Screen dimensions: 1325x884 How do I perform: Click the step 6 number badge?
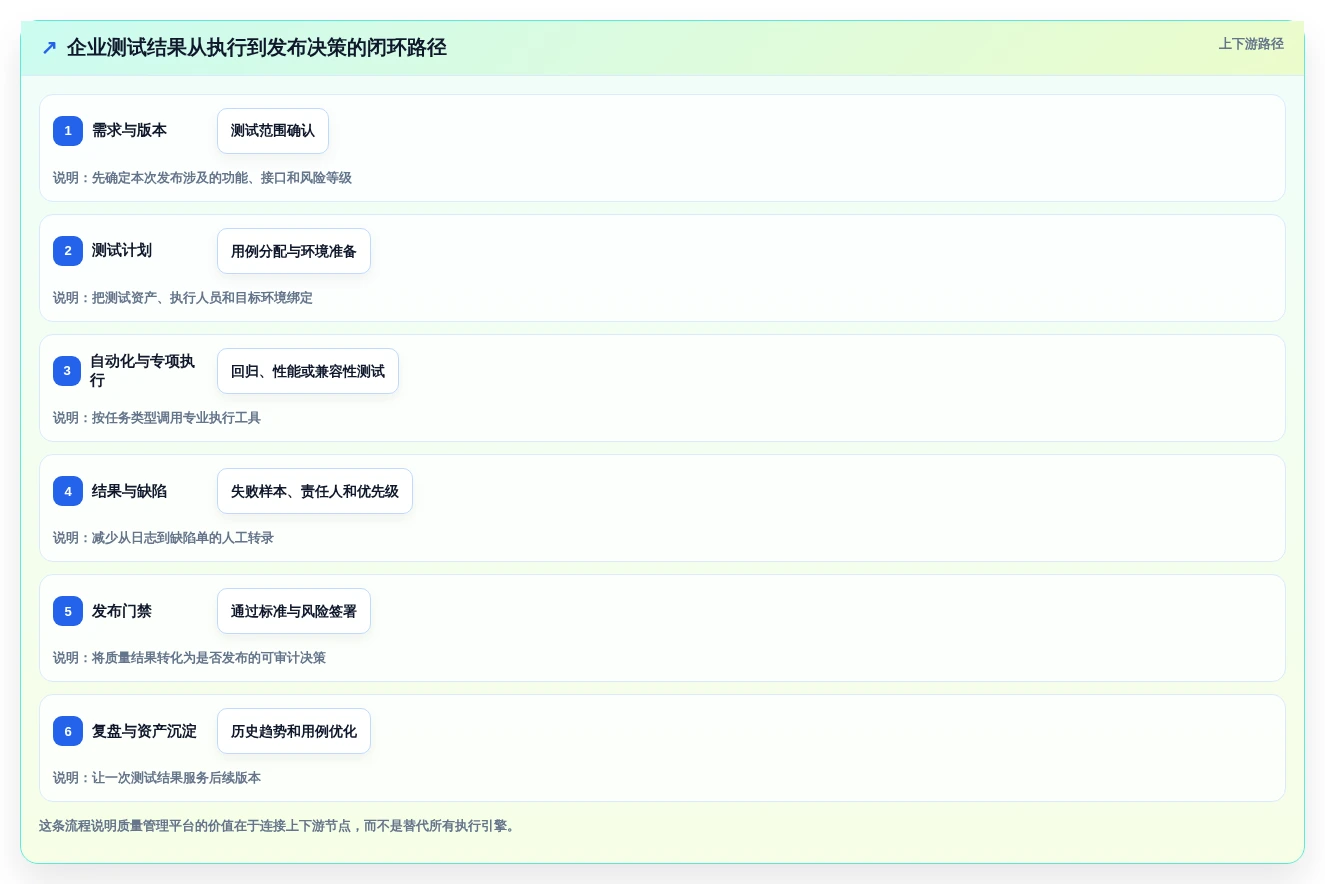(x=68, y=731)
